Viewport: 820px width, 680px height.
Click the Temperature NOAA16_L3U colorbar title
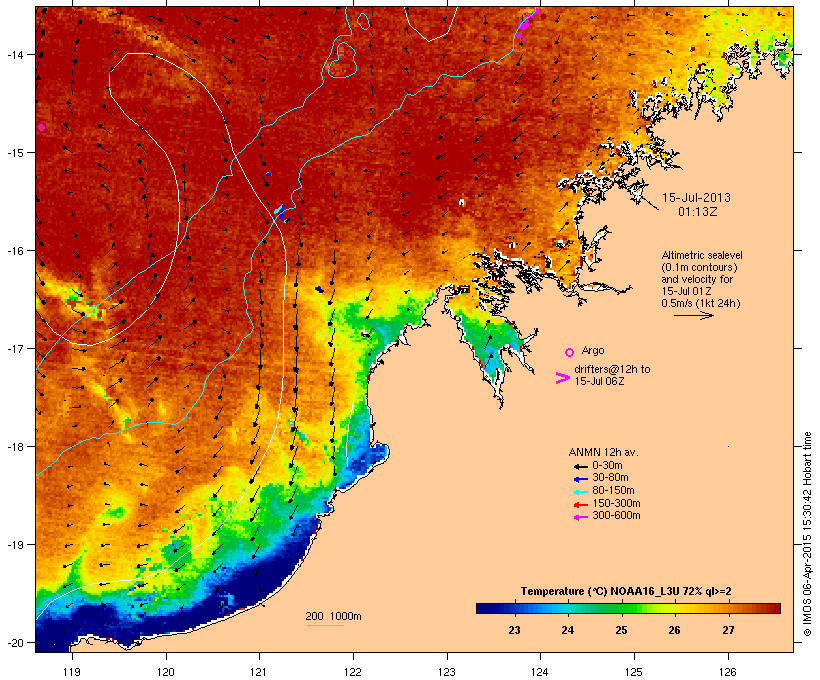pyautogui.click(x=626, y=591)
